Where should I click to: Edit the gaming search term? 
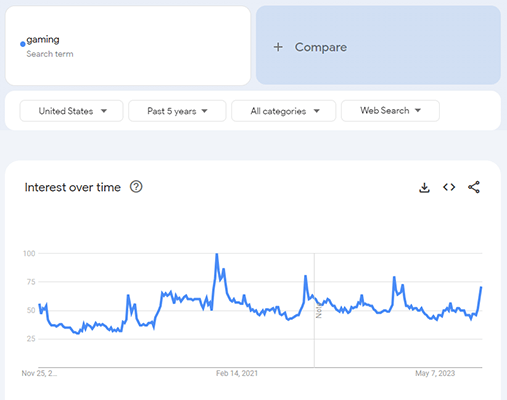pos(128,45)
